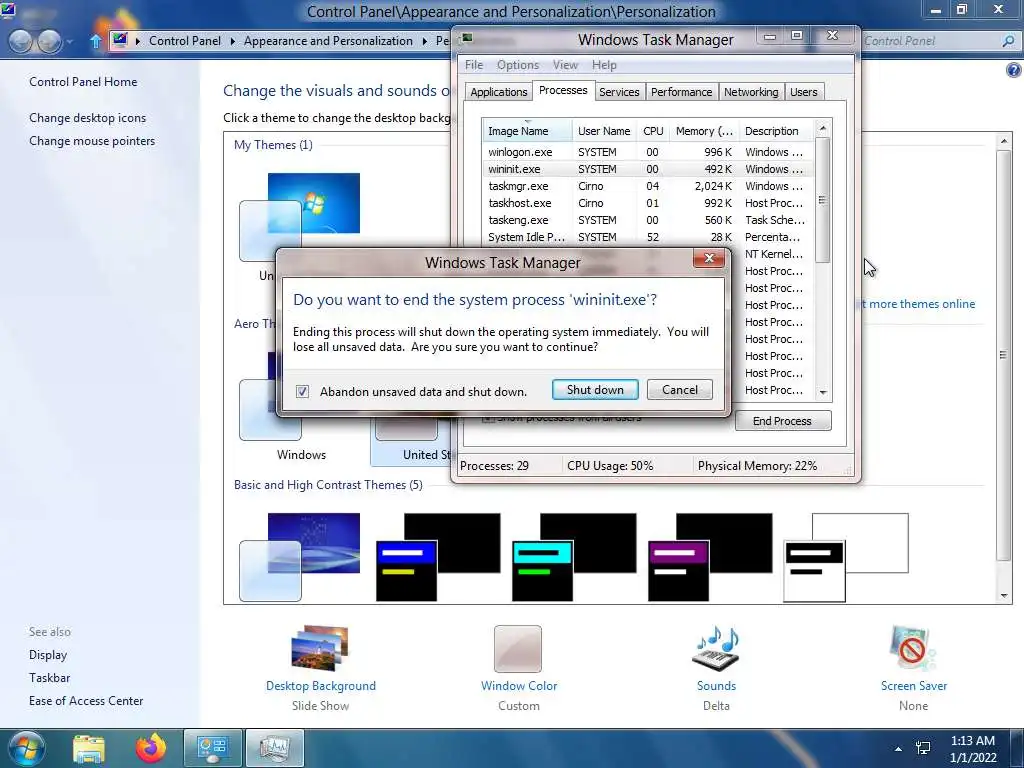Select the winlogon.exe process row
Image resolution: width=1024 pixels, height=768 pixels.
[x=648, y=152]
